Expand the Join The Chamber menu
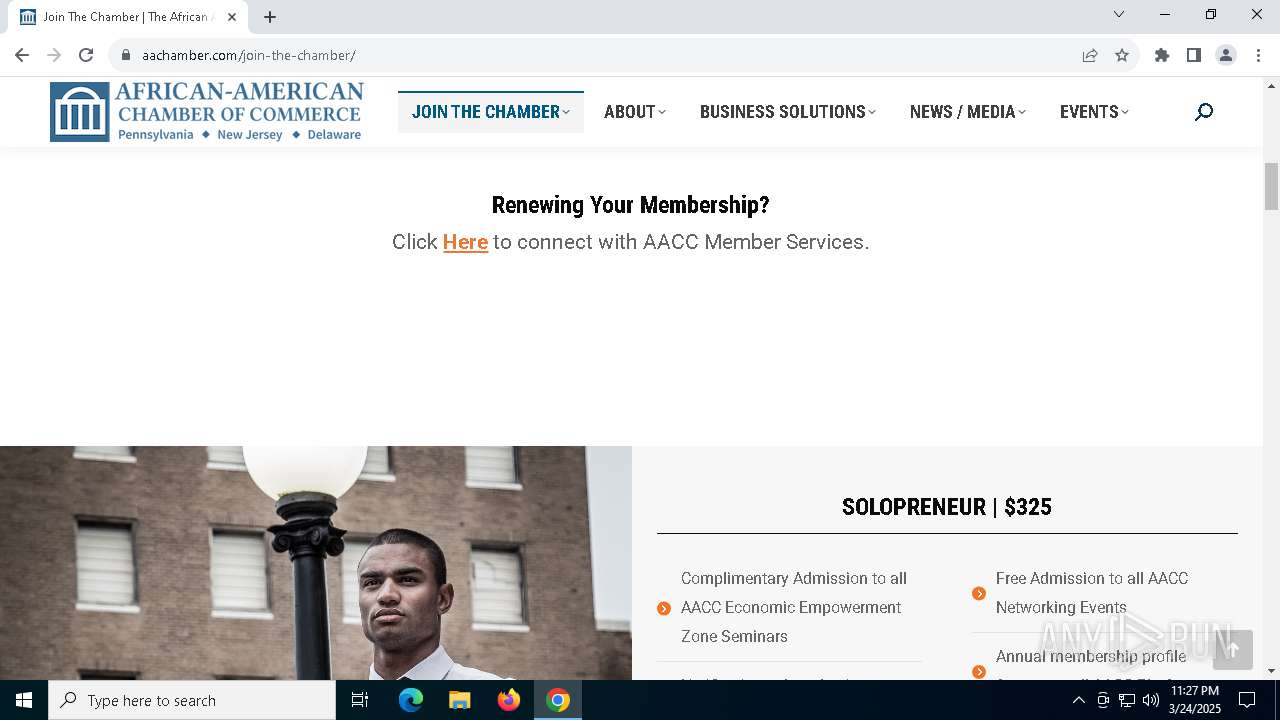Screen dimensions: 1280x720 [490, 112]
